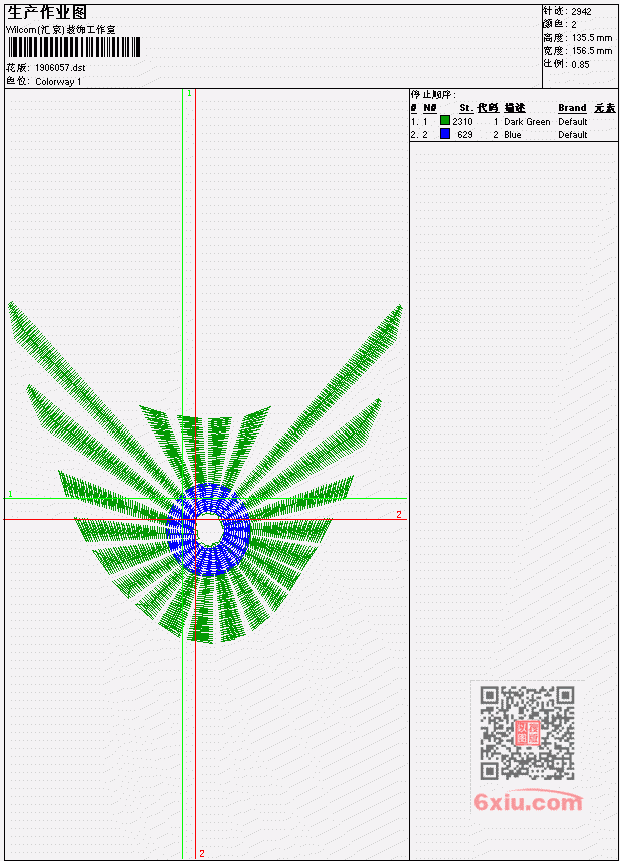The image size is (620, 861).
Task: Click the stitch count 2310 cell
Action: point(462,121)
